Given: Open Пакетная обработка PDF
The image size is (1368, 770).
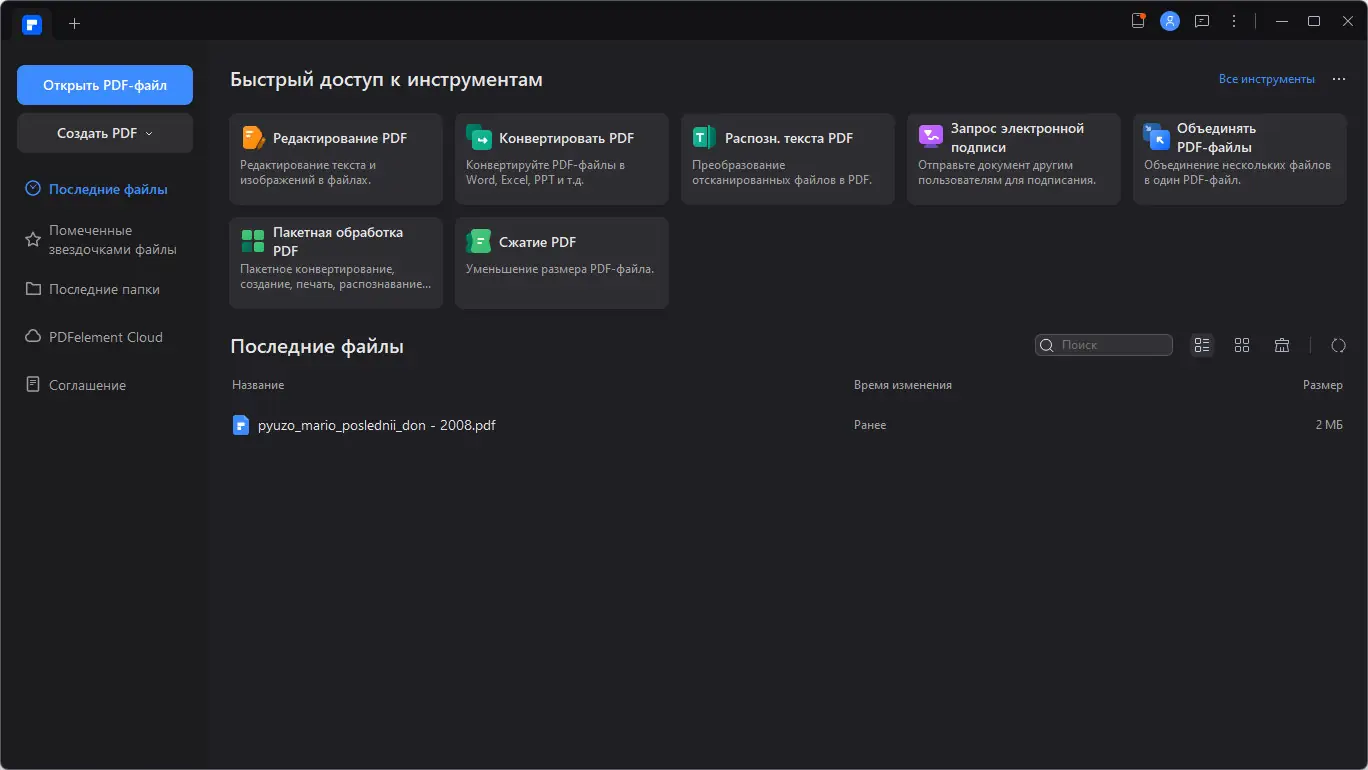Looking at the screenshot, I should coord(335,262).
